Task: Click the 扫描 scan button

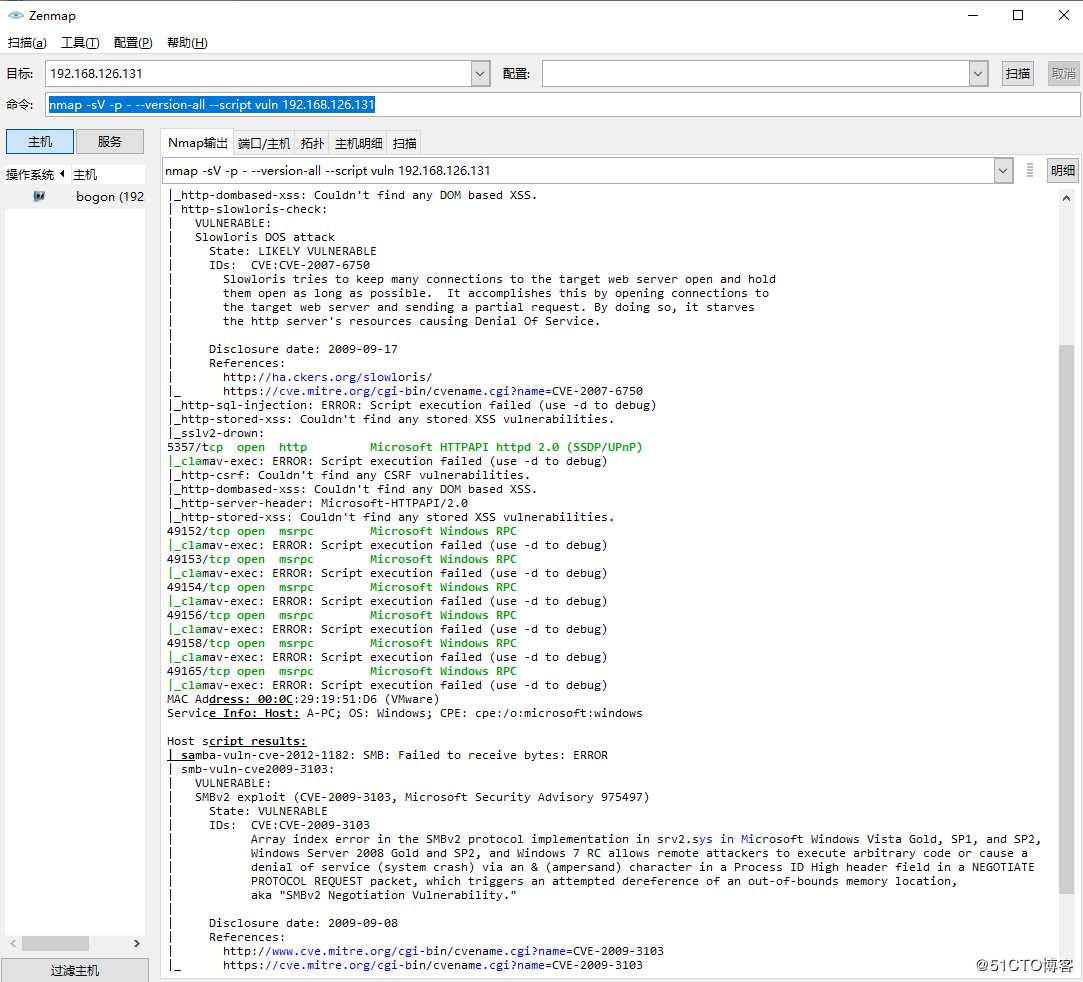Action: (x=1017, y=73)
